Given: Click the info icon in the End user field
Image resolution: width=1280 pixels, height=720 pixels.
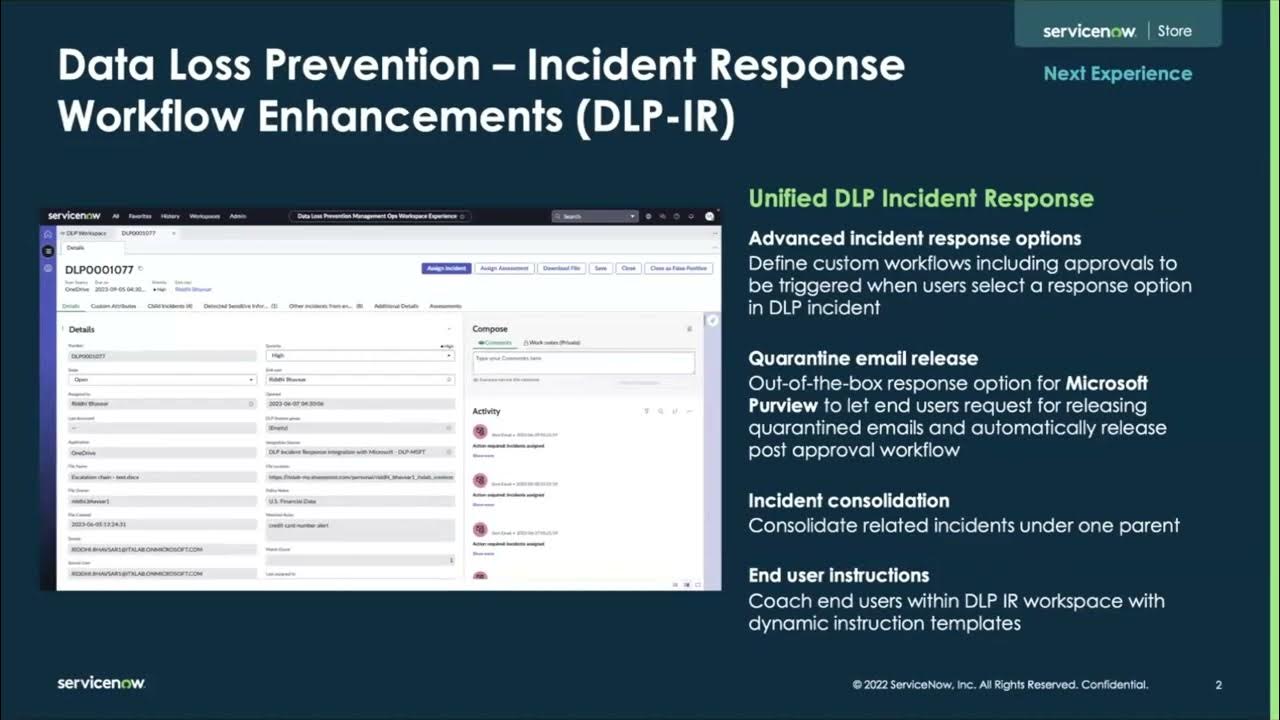Looking at the screenshot, I should (449, 380).
